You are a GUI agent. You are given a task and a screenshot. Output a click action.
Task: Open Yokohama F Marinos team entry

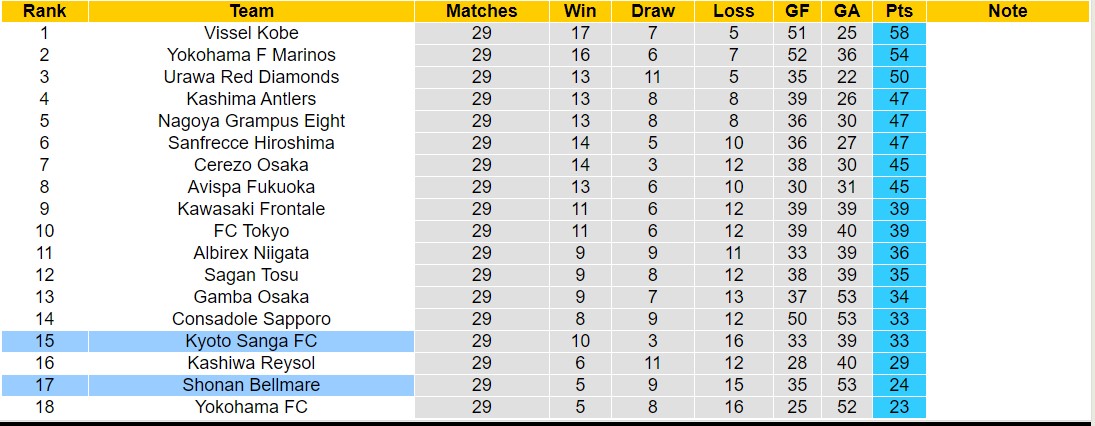(x=251, y=55)
